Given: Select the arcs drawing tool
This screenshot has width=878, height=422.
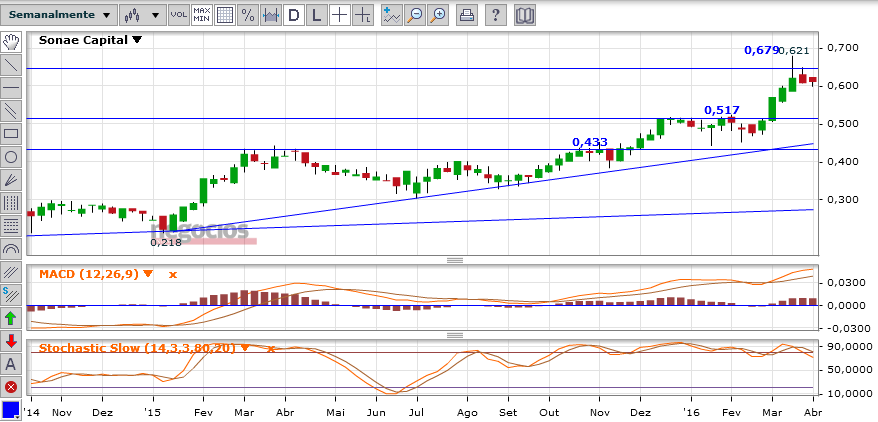Looking at the screenshot, I should point(11,248).
